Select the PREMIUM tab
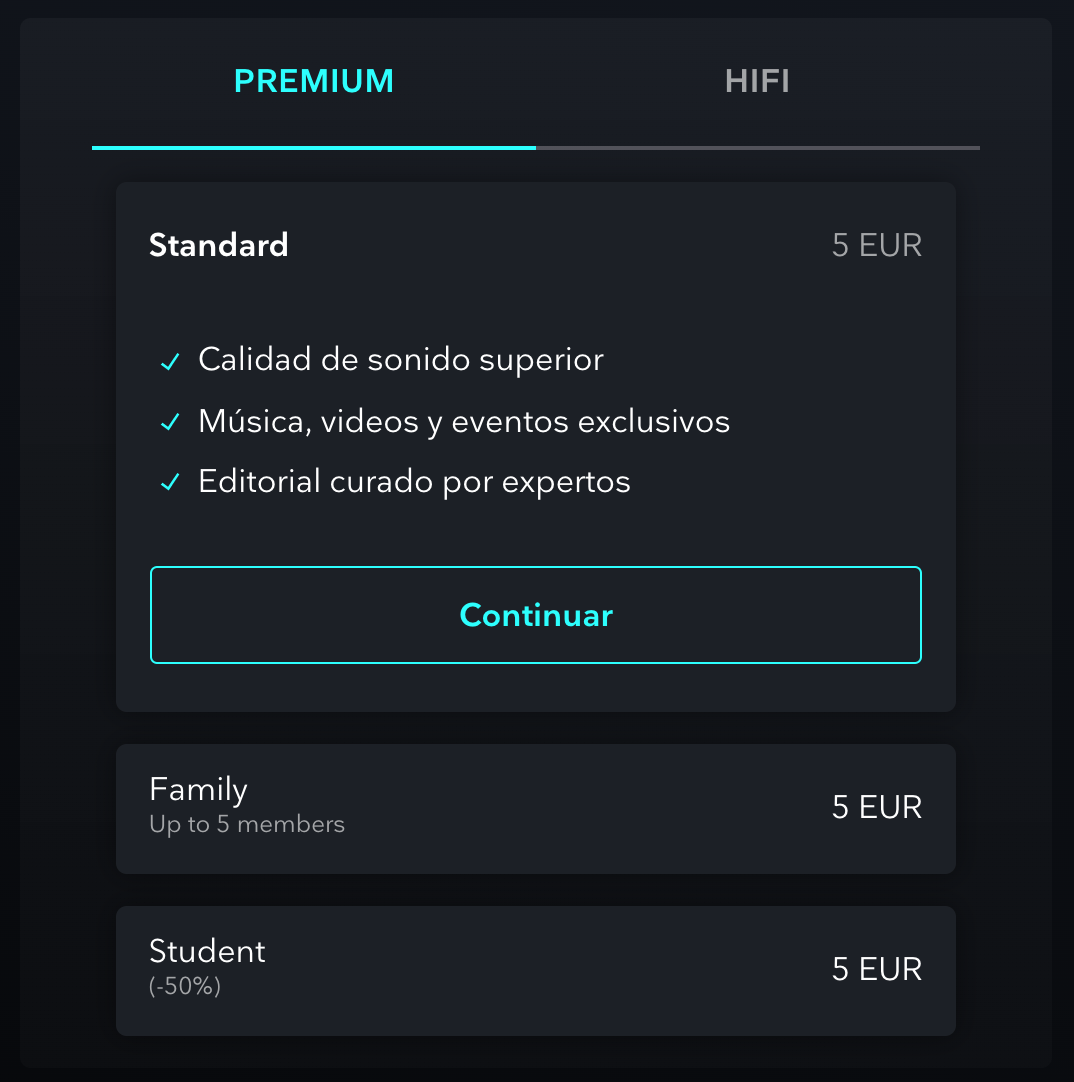 [314, 81]
